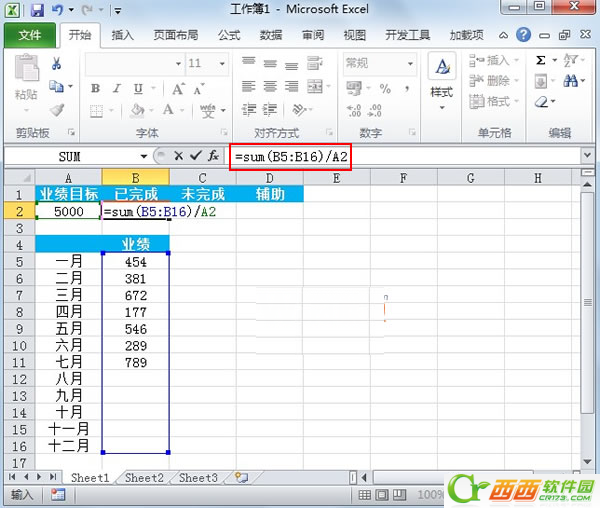600x508 pixels.
Task: Open the Paste options dropdown arrow
Action: click(x=26, y=111)
